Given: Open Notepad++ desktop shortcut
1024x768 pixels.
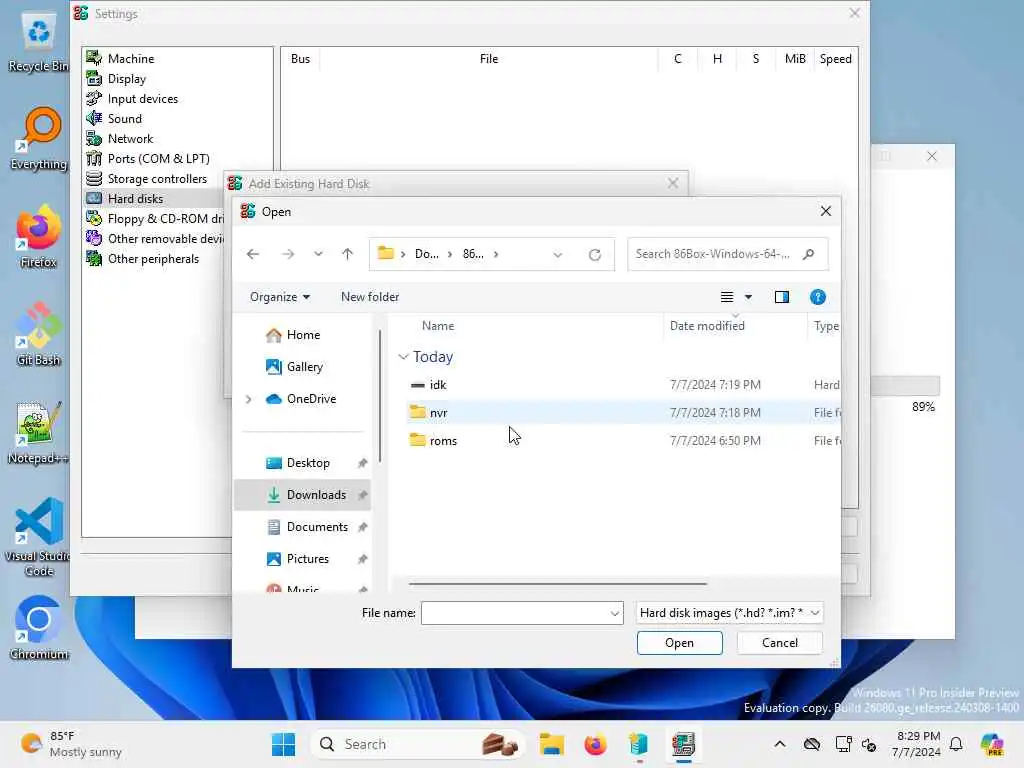Looking at the screenshot, I should coord(38,433).
